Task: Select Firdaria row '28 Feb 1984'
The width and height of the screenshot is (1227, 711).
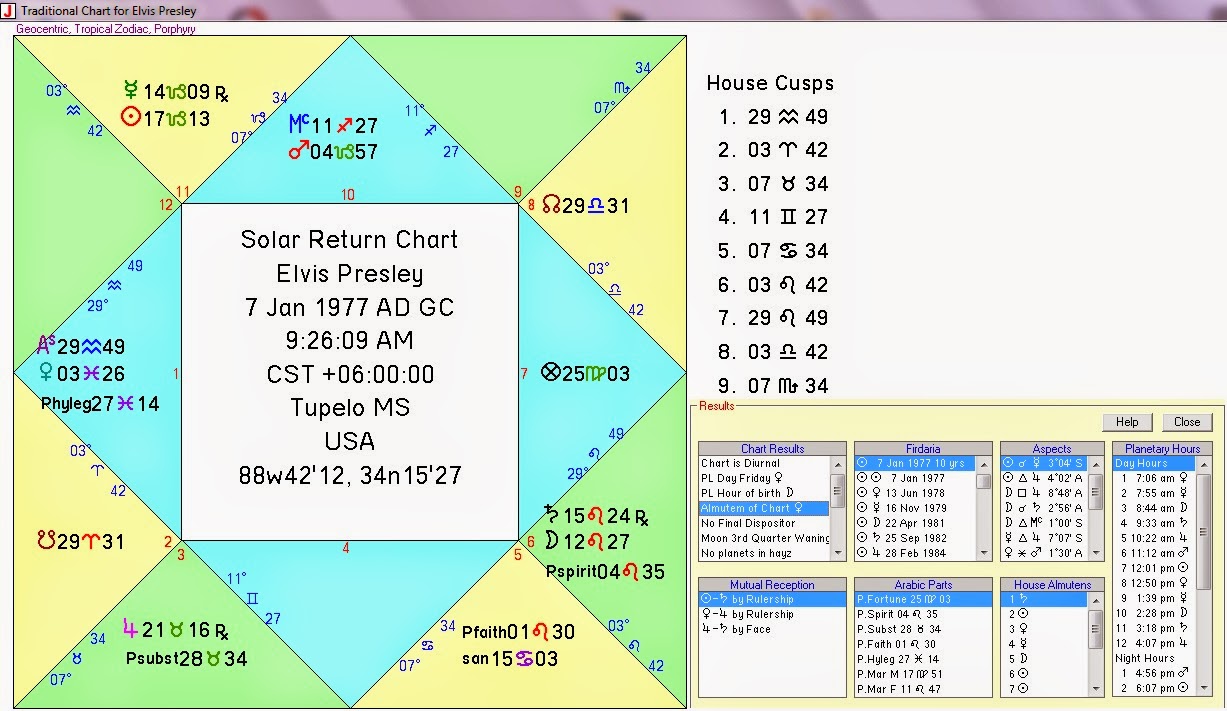Action: coord(915,553)
